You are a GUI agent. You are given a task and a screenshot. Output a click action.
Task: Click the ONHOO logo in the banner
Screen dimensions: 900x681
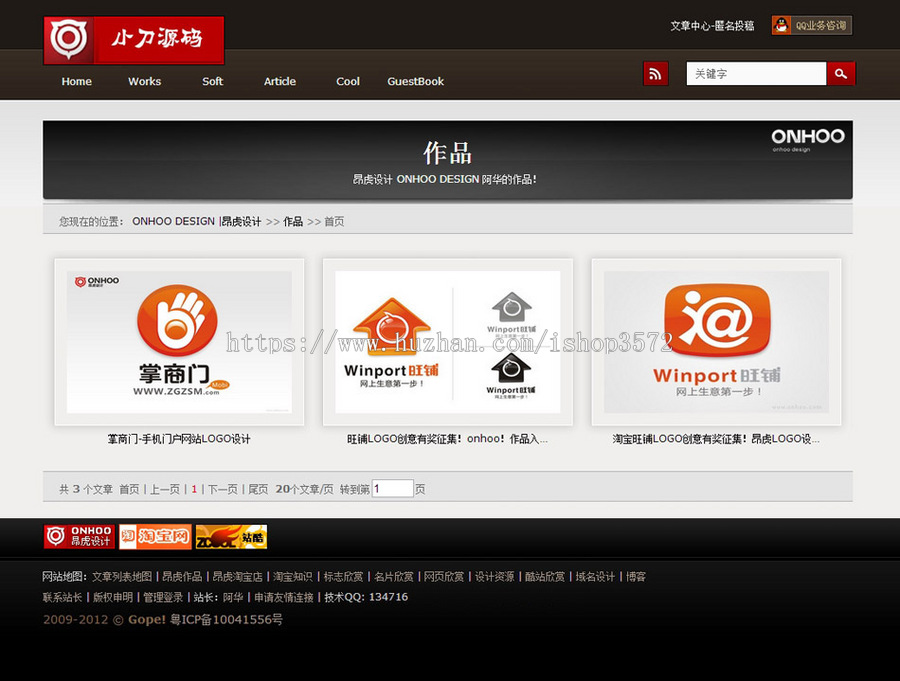pos(809,138)
